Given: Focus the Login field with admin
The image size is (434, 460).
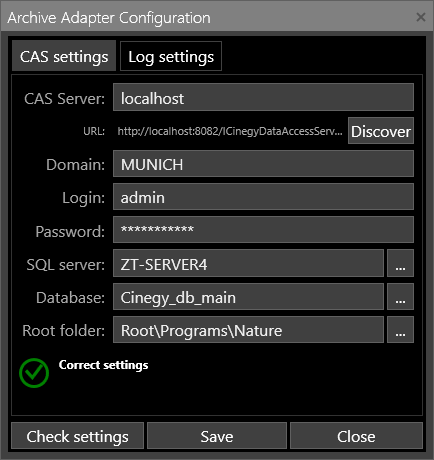Looking at the screenshot, I should [263, 197].
